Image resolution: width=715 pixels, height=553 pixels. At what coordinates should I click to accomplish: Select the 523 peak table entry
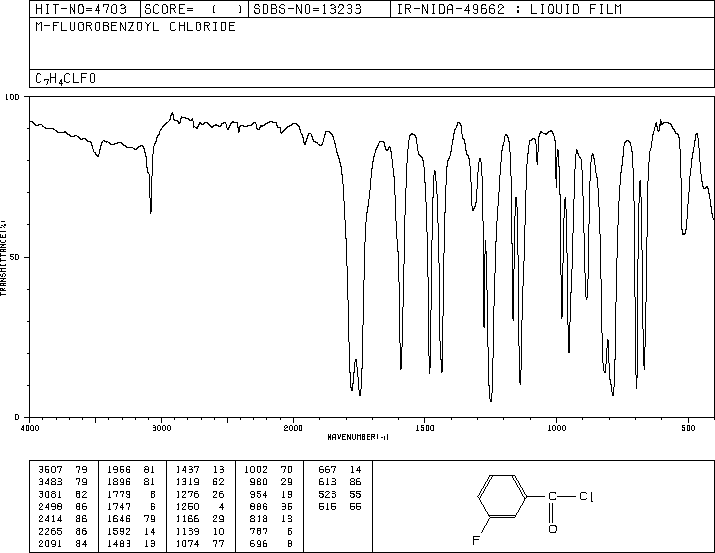(x=340, y=494)
